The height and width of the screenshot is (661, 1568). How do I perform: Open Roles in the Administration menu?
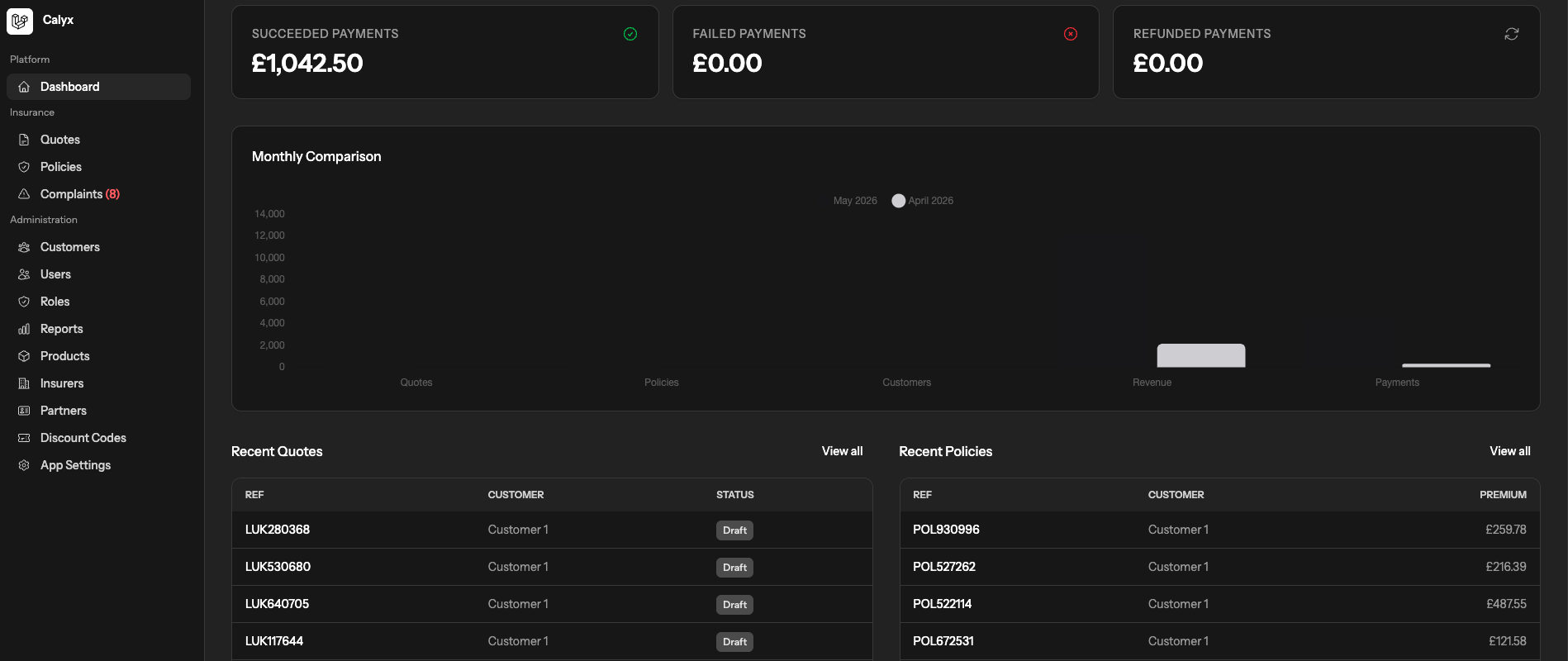click(x=98, y=302)
